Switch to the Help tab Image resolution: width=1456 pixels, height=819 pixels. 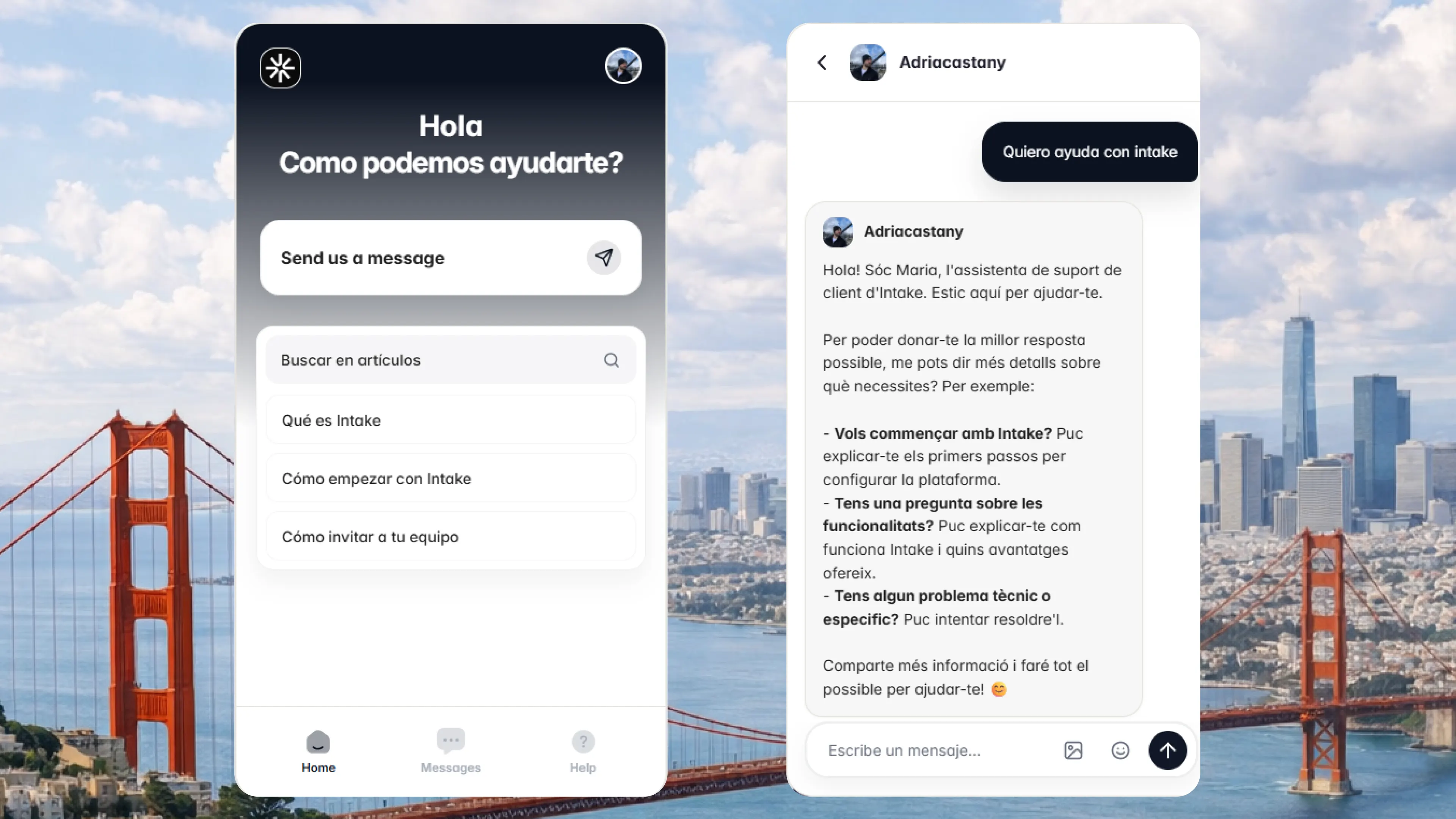point(583,752)
